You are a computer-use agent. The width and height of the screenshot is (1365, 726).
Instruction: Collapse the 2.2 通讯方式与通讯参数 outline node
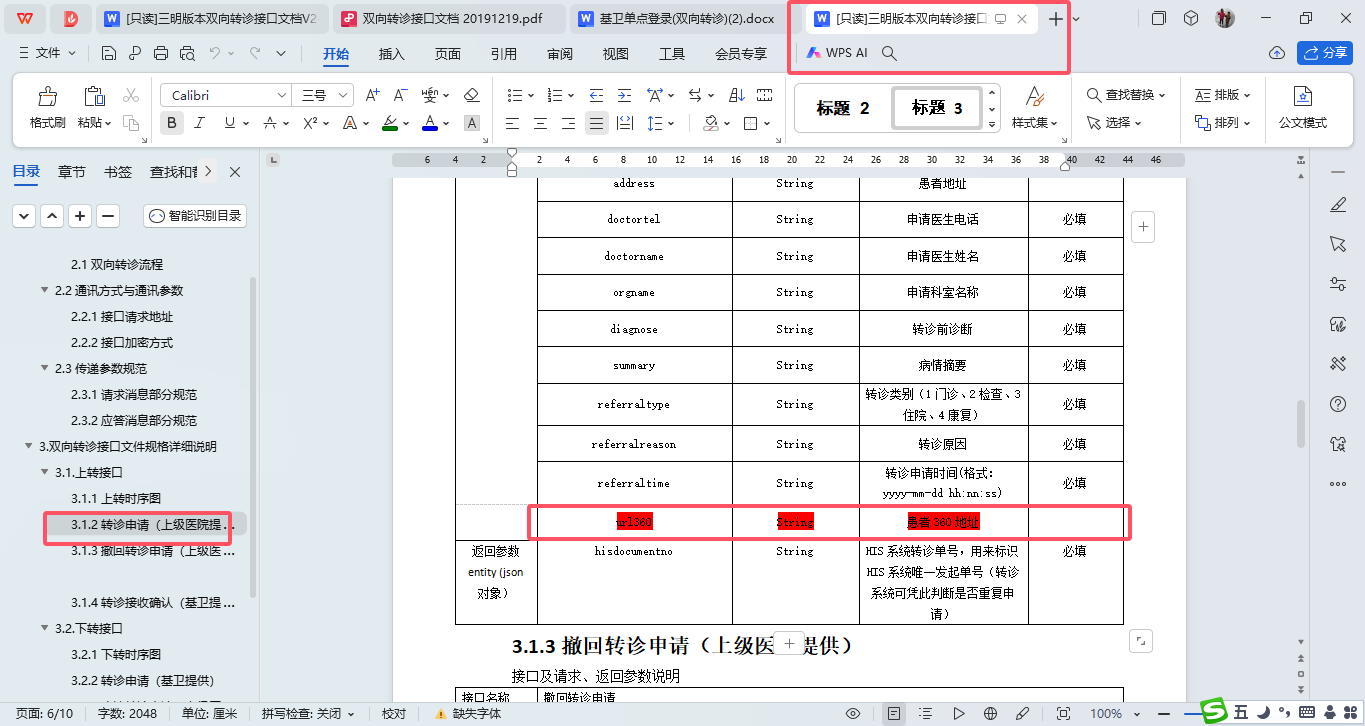44,290
